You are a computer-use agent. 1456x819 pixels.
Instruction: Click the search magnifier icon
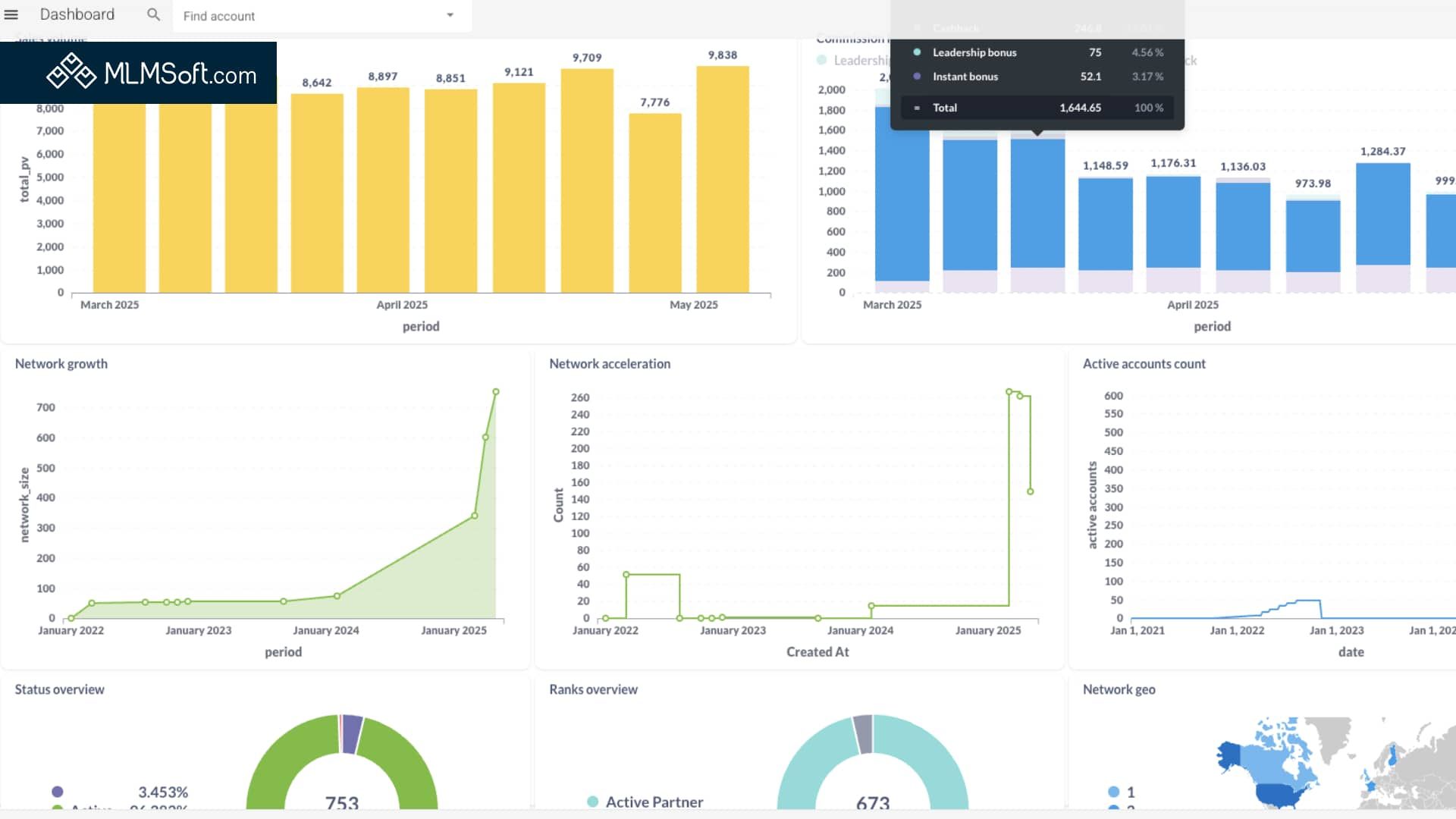(154, 14)
